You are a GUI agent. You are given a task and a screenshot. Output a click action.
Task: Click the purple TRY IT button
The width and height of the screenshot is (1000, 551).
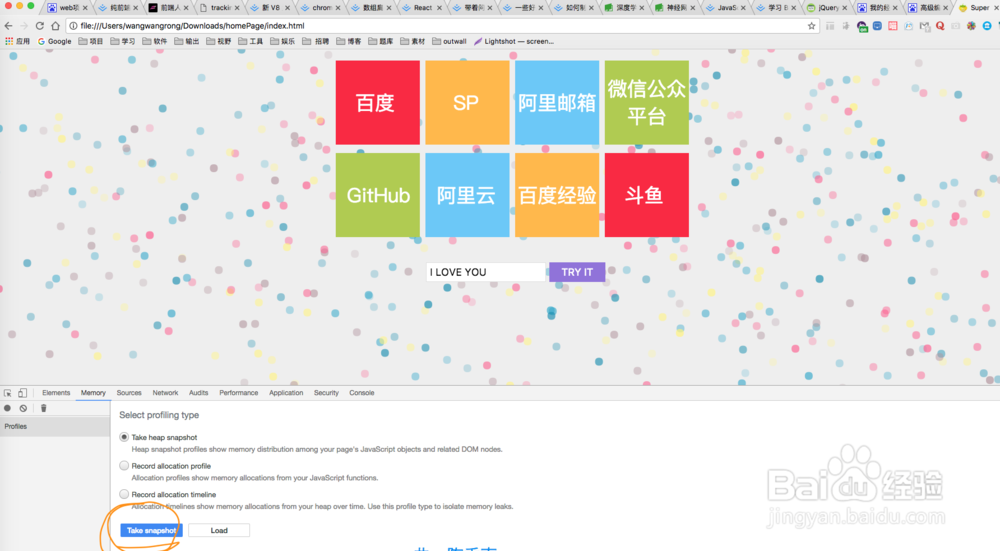click(x=577, y=272)
